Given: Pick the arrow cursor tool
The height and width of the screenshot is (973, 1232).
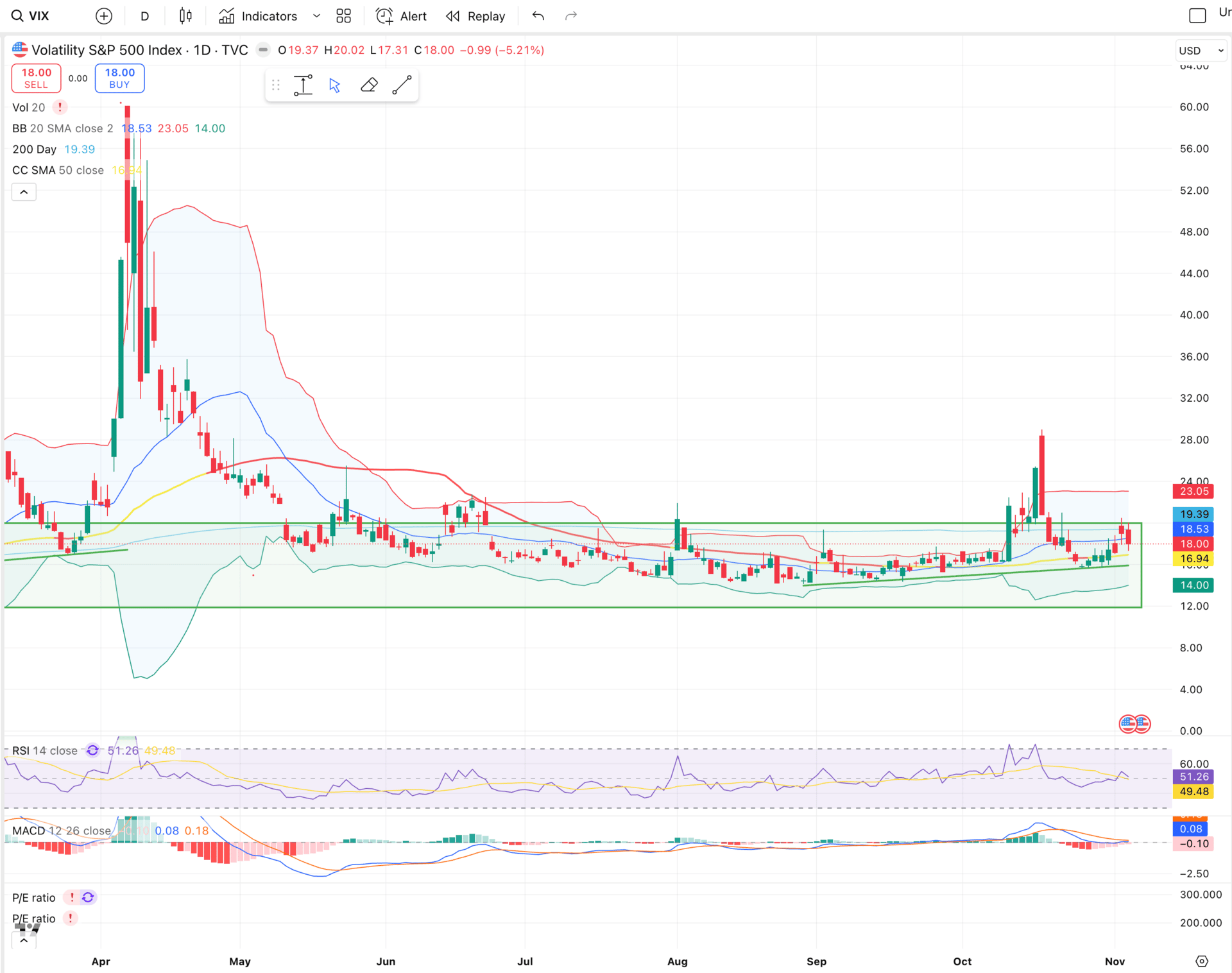Looking at the screenshot, I should point(334,85).
